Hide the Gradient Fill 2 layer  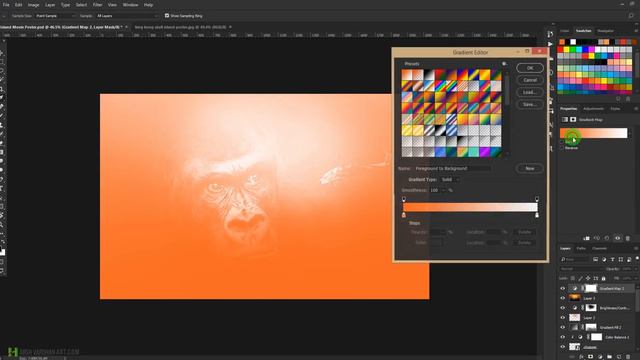563,327
